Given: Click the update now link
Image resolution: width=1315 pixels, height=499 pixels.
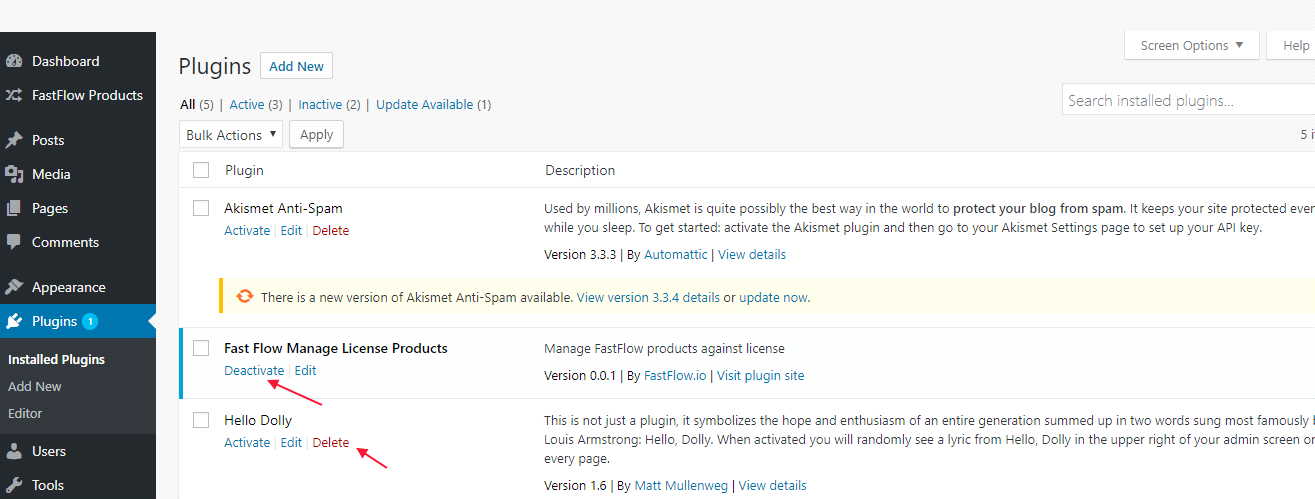Looking at the screenshot, I should (x=773, y=297).
